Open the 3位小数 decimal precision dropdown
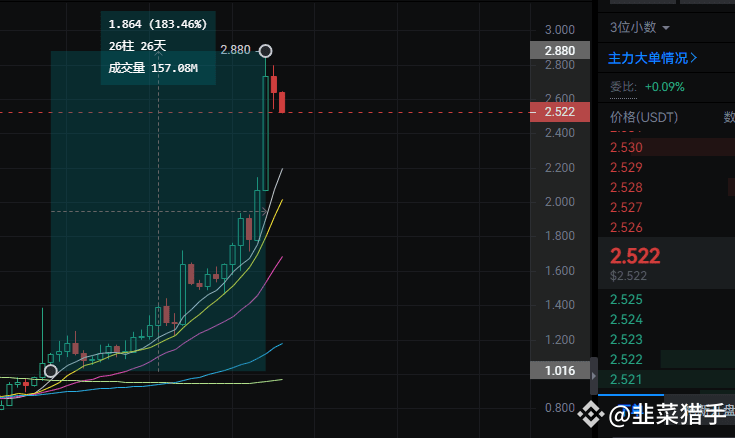This screenshot has height=438, width=735. 639,28
